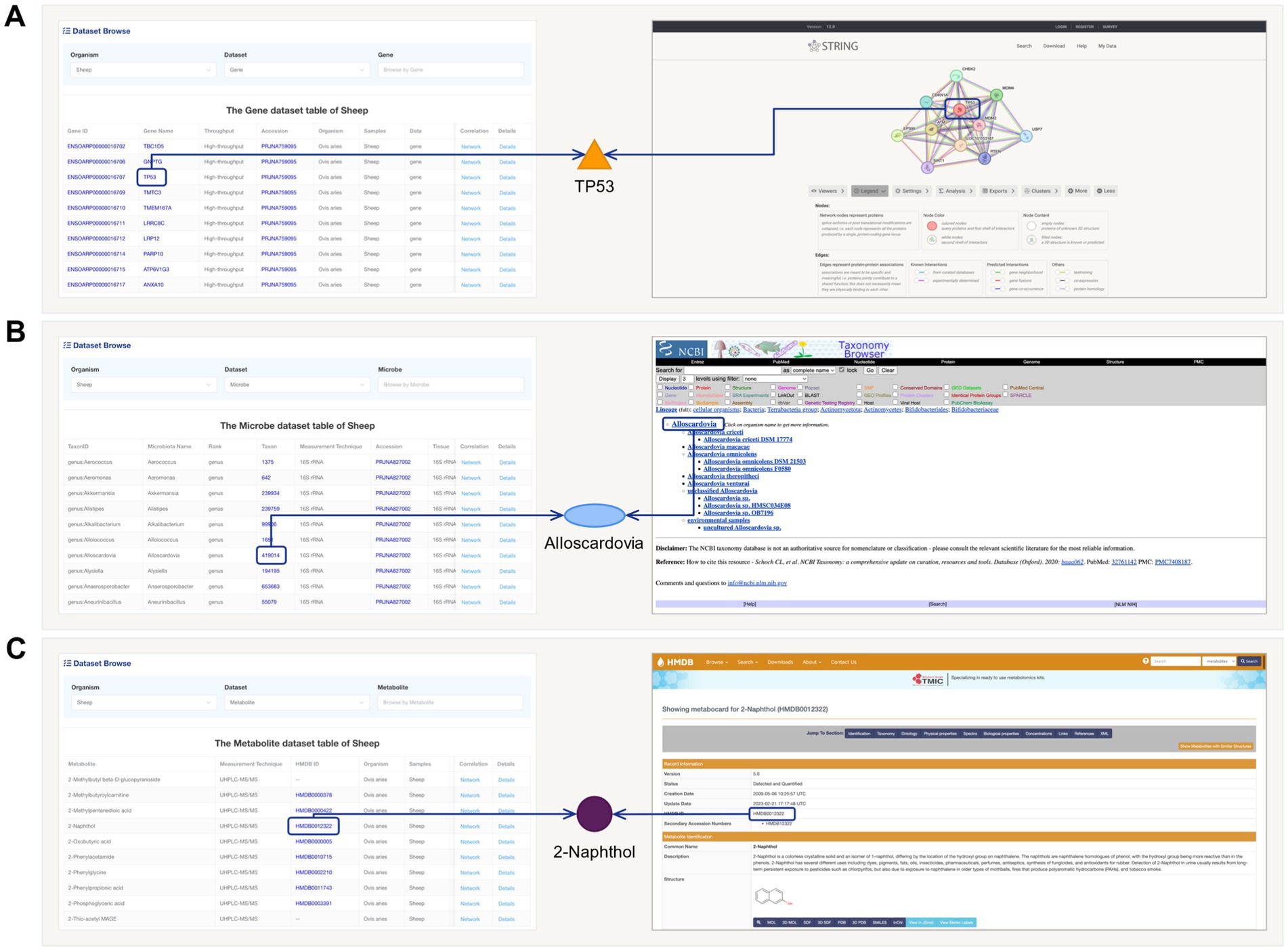Open the filter dropdown showing none

point(775,379)
